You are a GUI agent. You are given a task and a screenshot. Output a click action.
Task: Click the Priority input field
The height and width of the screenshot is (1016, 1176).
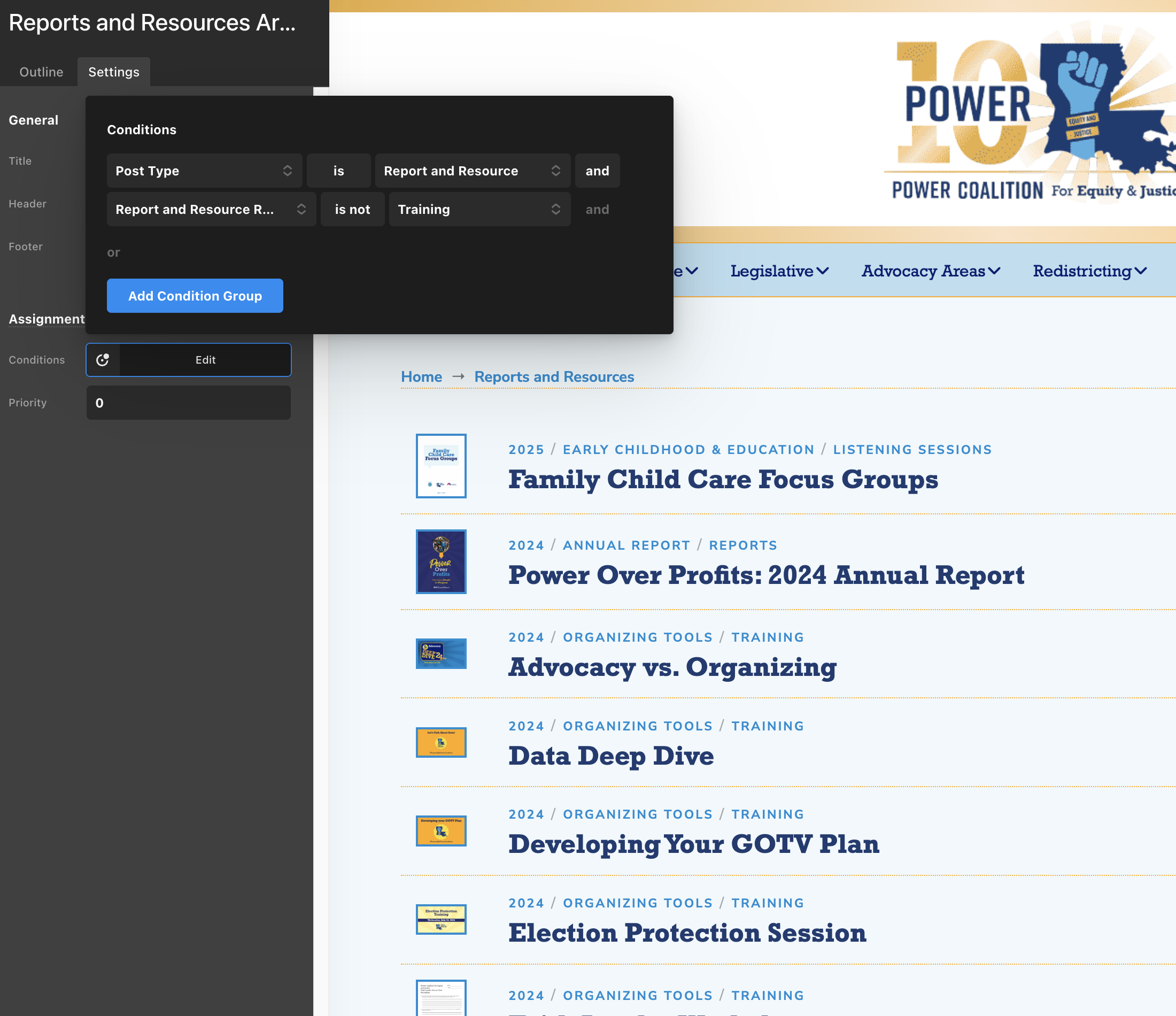click(x=189, y=403)
